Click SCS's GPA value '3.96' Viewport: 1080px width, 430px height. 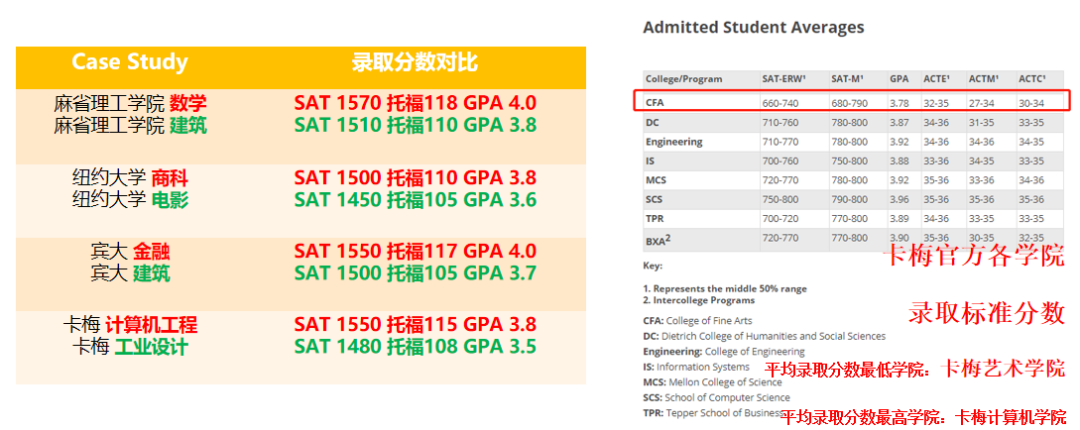[898, 200]
